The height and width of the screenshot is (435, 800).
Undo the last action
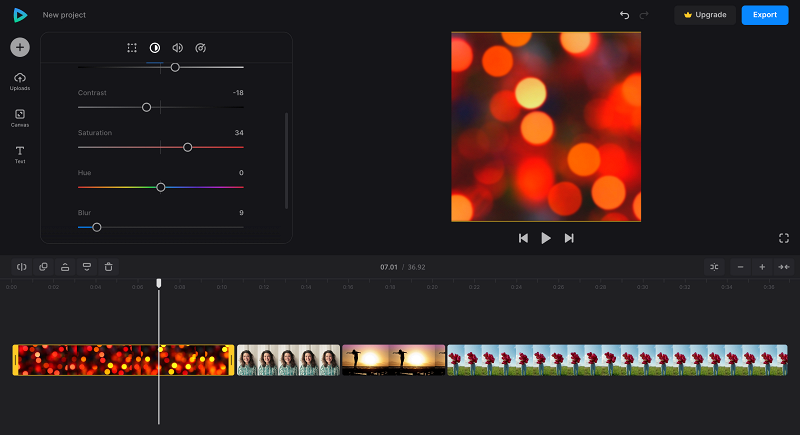click(624, 15)
